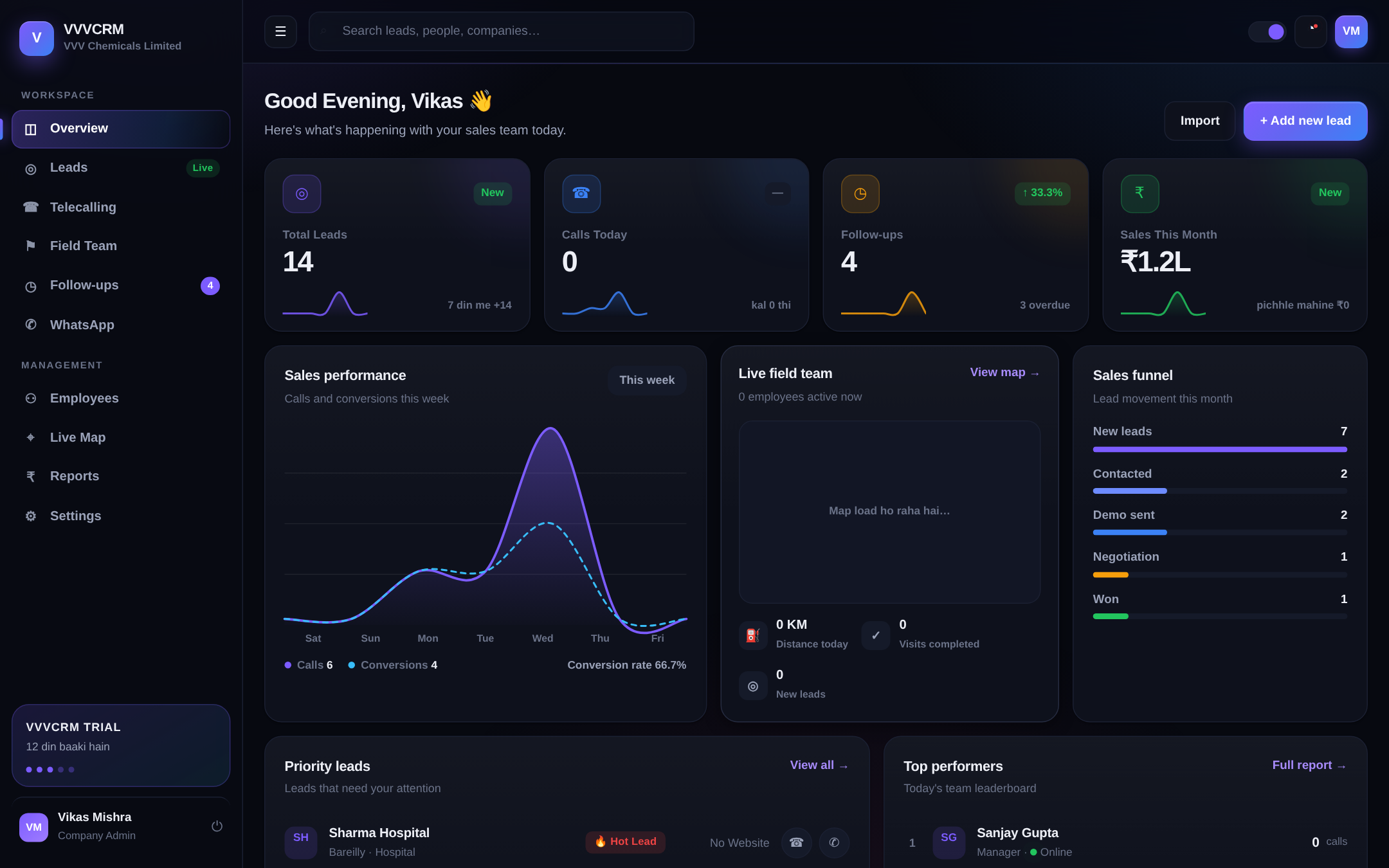1389x868 pixels.
Task: Click the Import button
Action: [1200, 121]
